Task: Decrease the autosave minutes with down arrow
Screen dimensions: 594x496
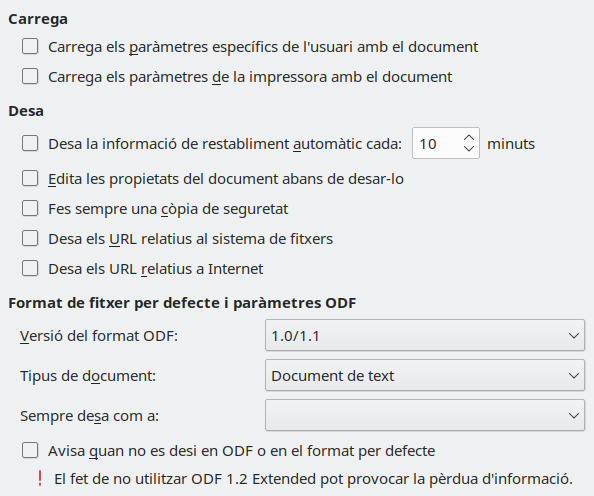Action: click(469, 149)
